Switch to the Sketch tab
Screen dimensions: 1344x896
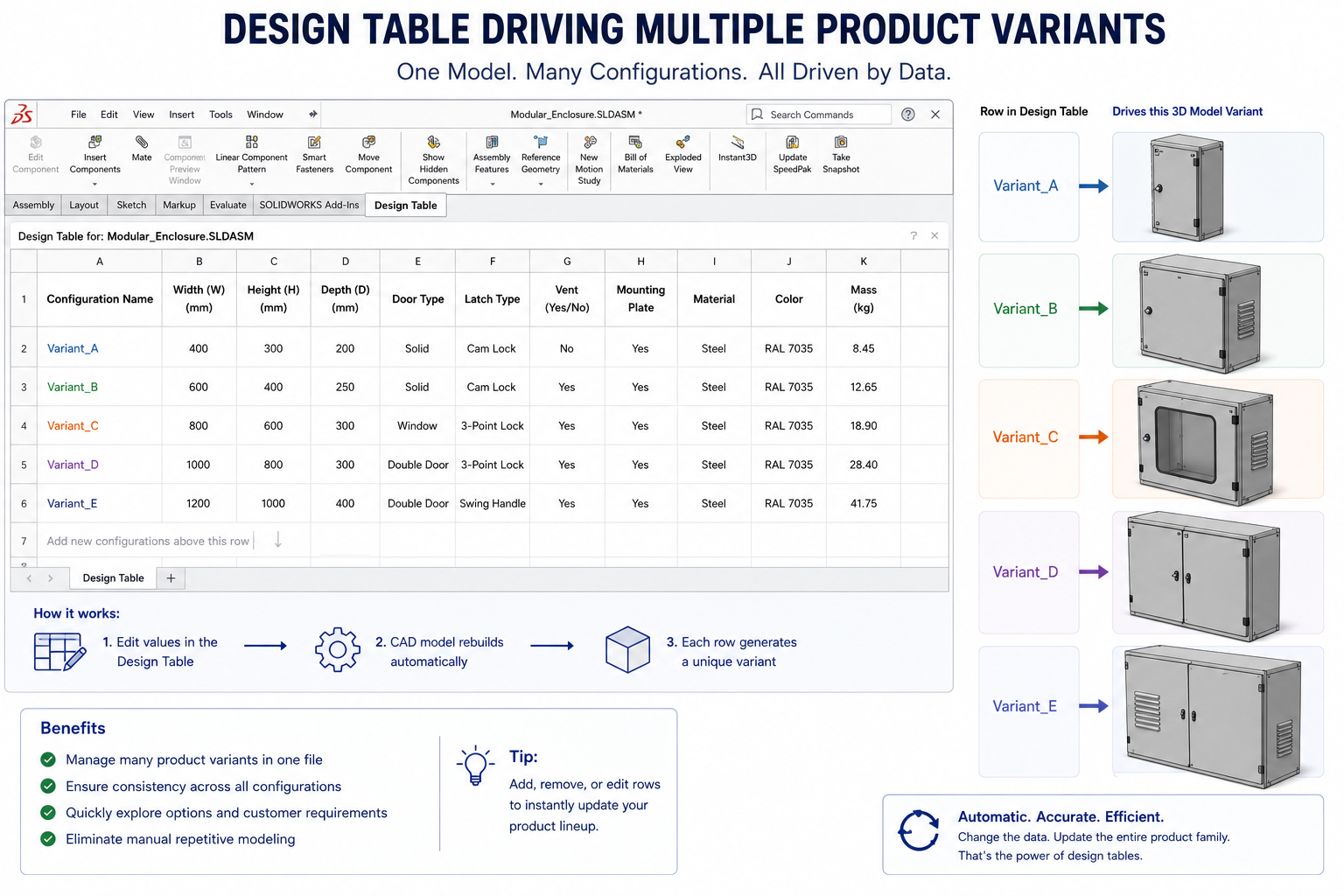[132, 205]
